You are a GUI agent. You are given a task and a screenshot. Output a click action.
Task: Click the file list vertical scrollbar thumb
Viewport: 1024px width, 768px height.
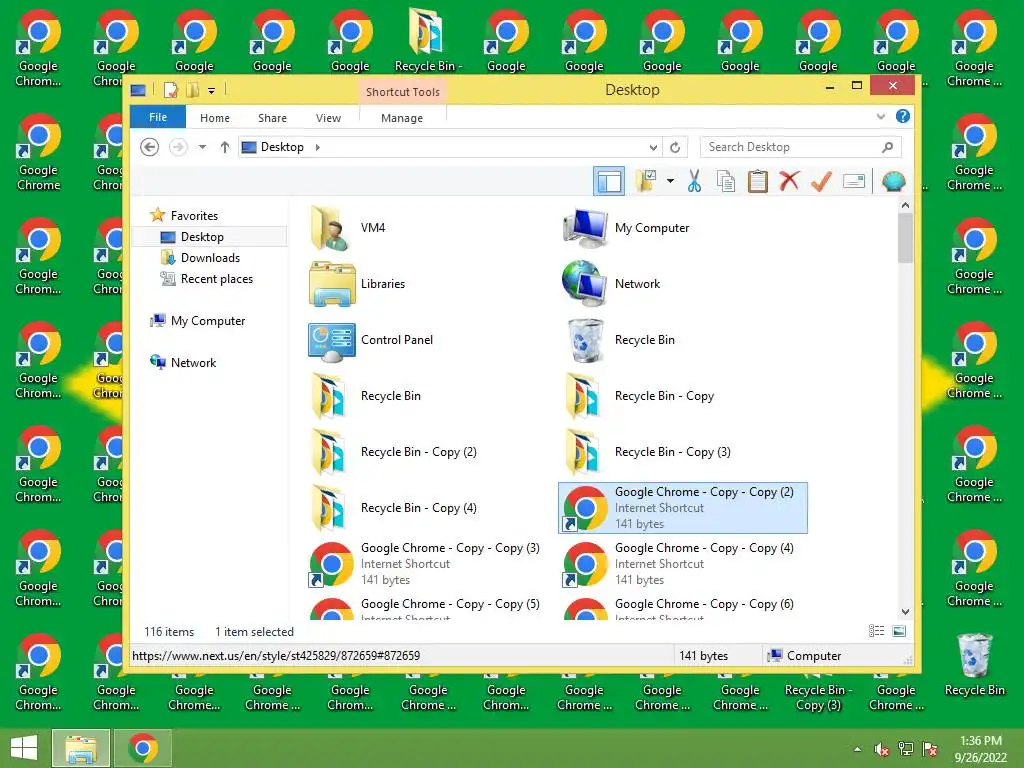(905, 237)
